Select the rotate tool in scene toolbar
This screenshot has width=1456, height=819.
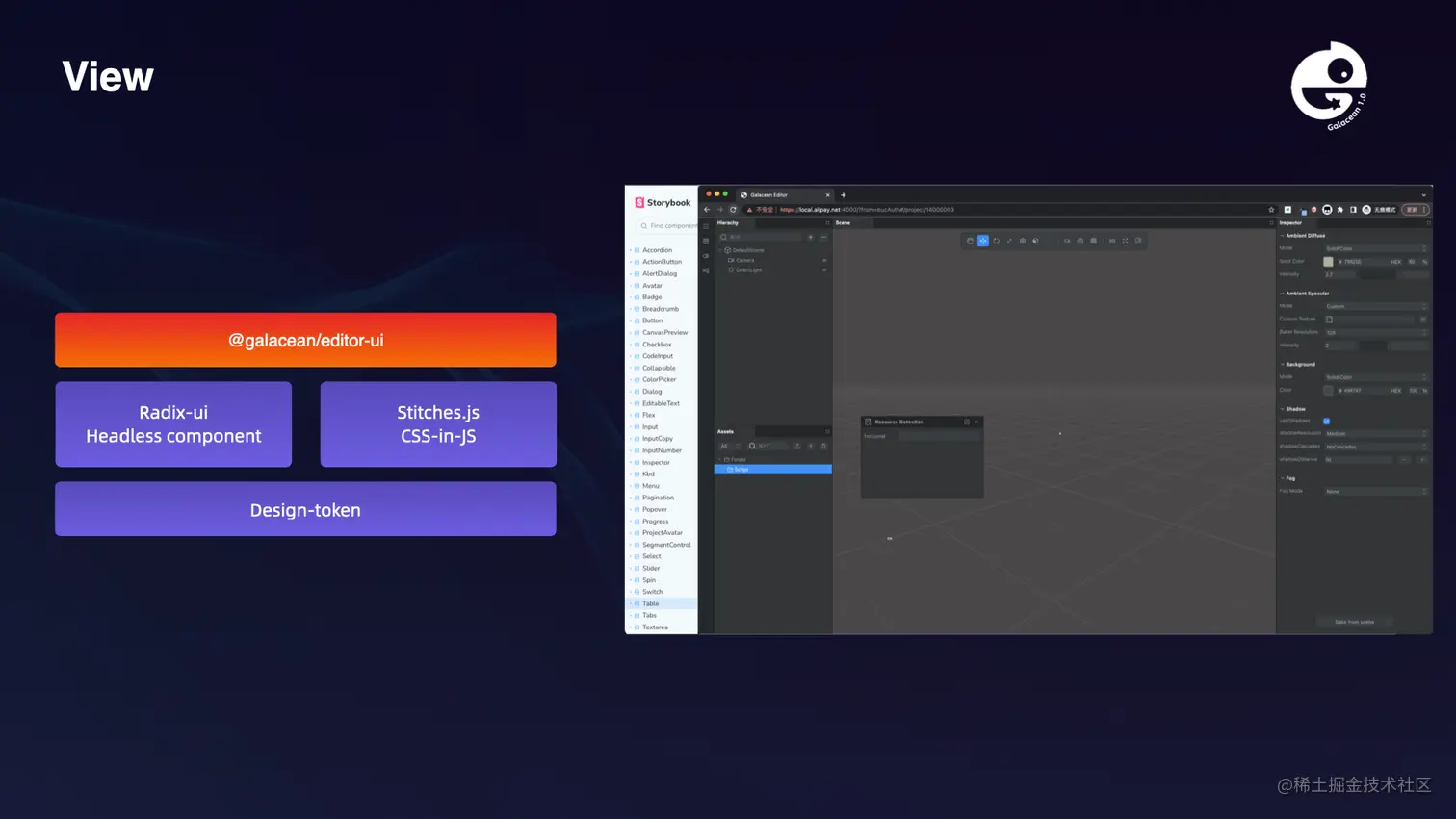(997, 241)
